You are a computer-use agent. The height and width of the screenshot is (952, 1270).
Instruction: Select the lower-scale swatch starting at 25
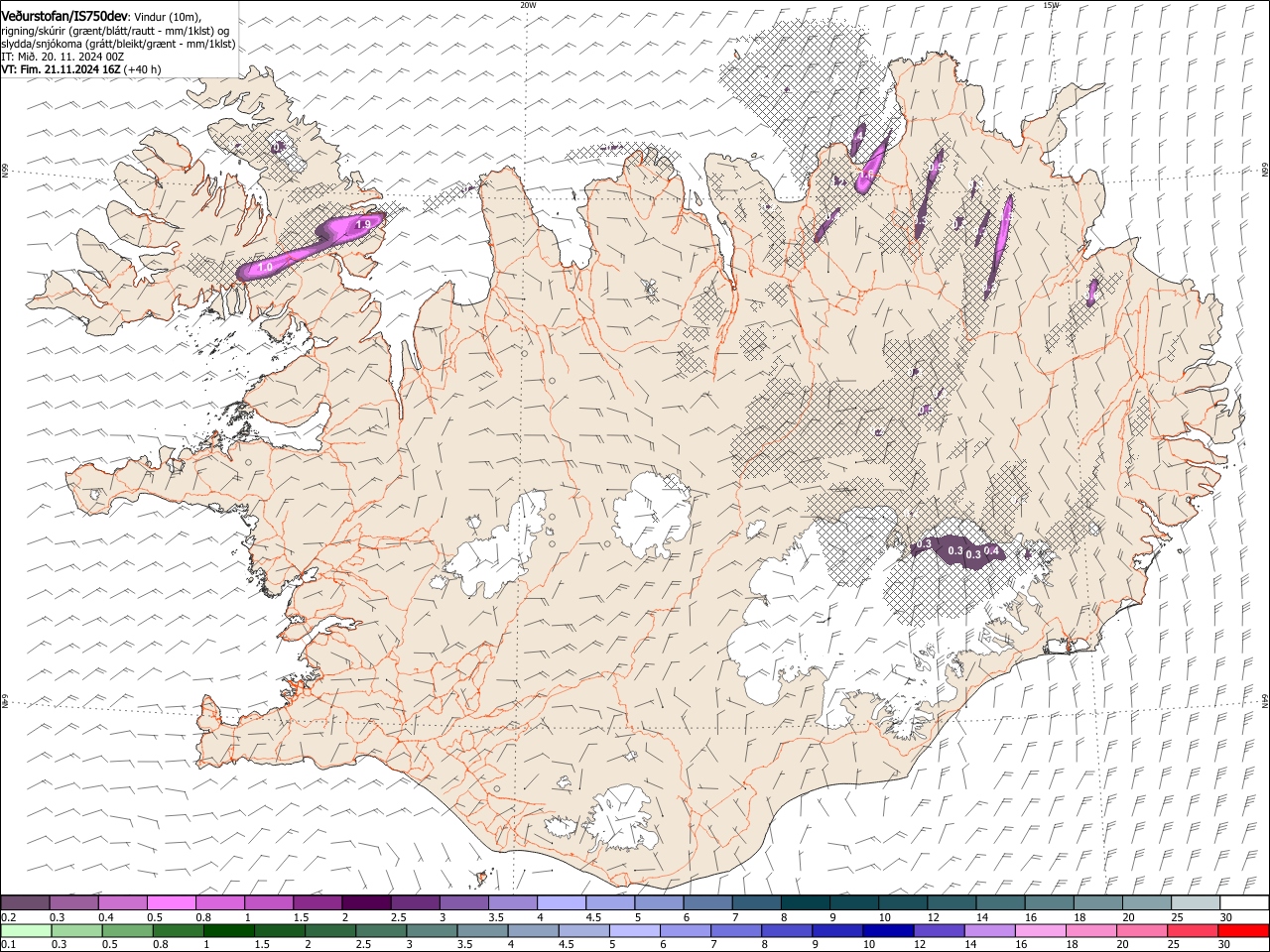[x=1193, y=930]
